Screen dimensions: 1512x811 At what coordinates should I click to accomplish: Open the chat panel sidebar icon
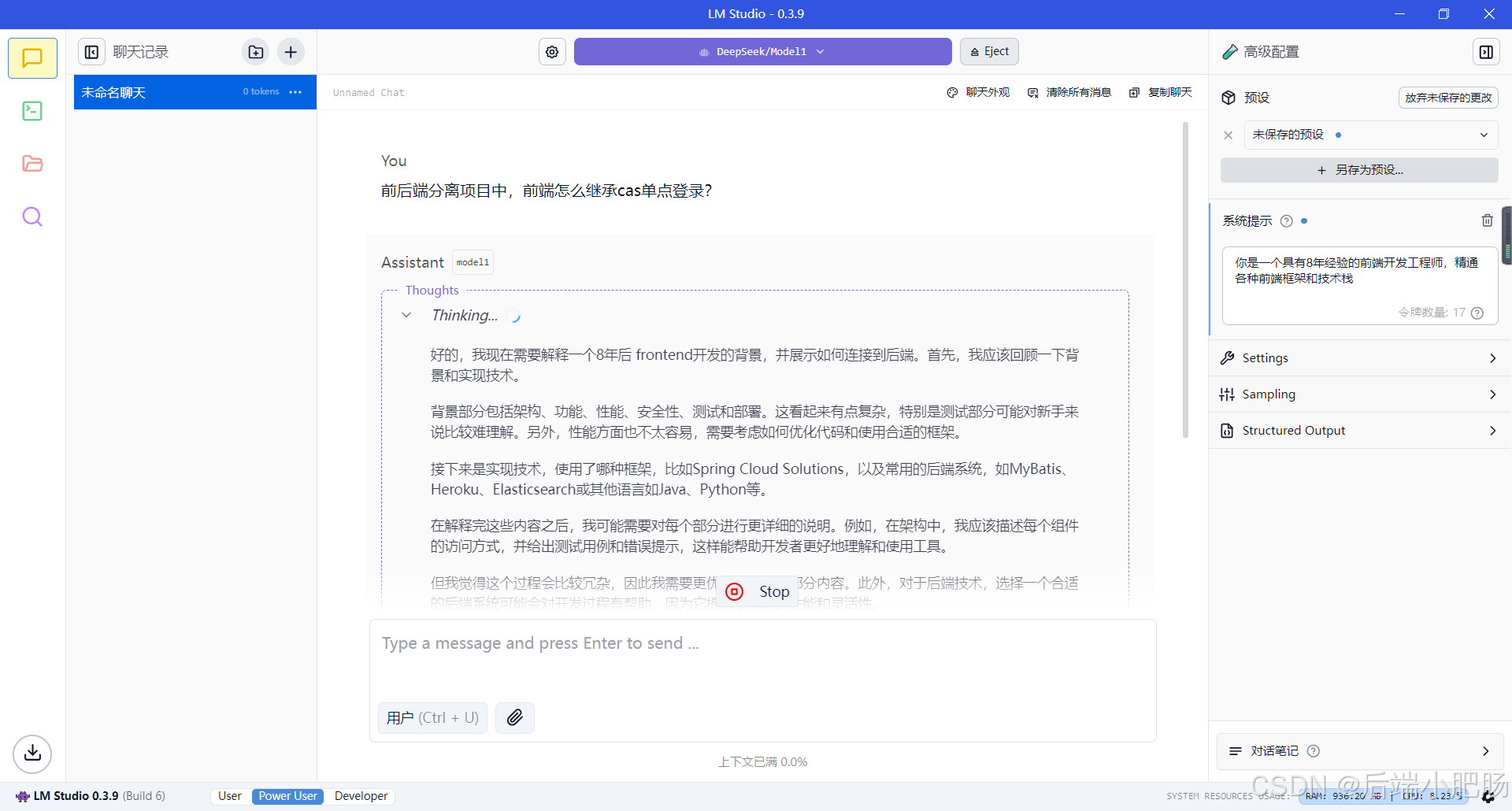tap(32, 57)
